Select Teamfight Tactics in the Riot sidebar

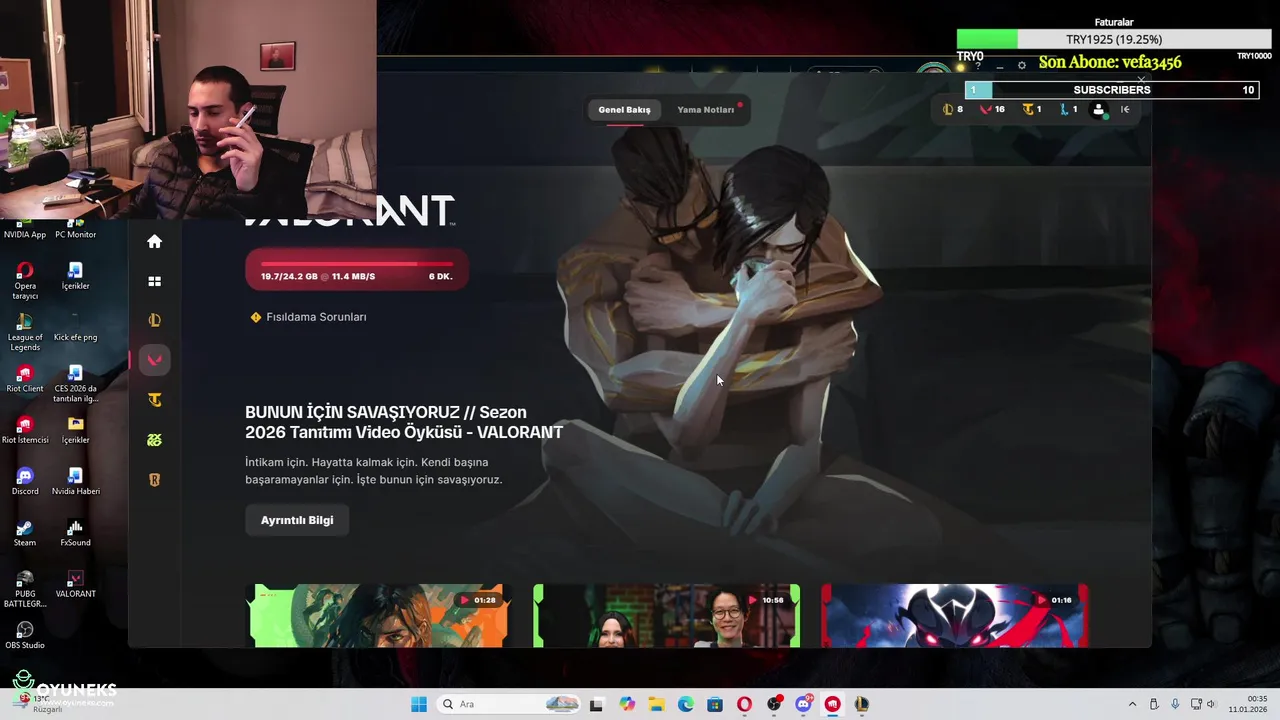[x=154, y=400]
